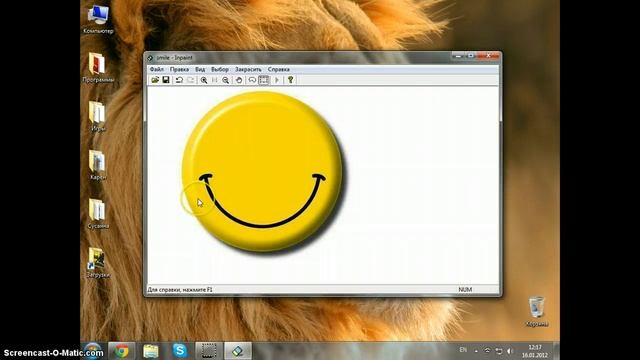Click the Undo arrow icon
This screenshot has width=640, height=360.
click(179, 80)
